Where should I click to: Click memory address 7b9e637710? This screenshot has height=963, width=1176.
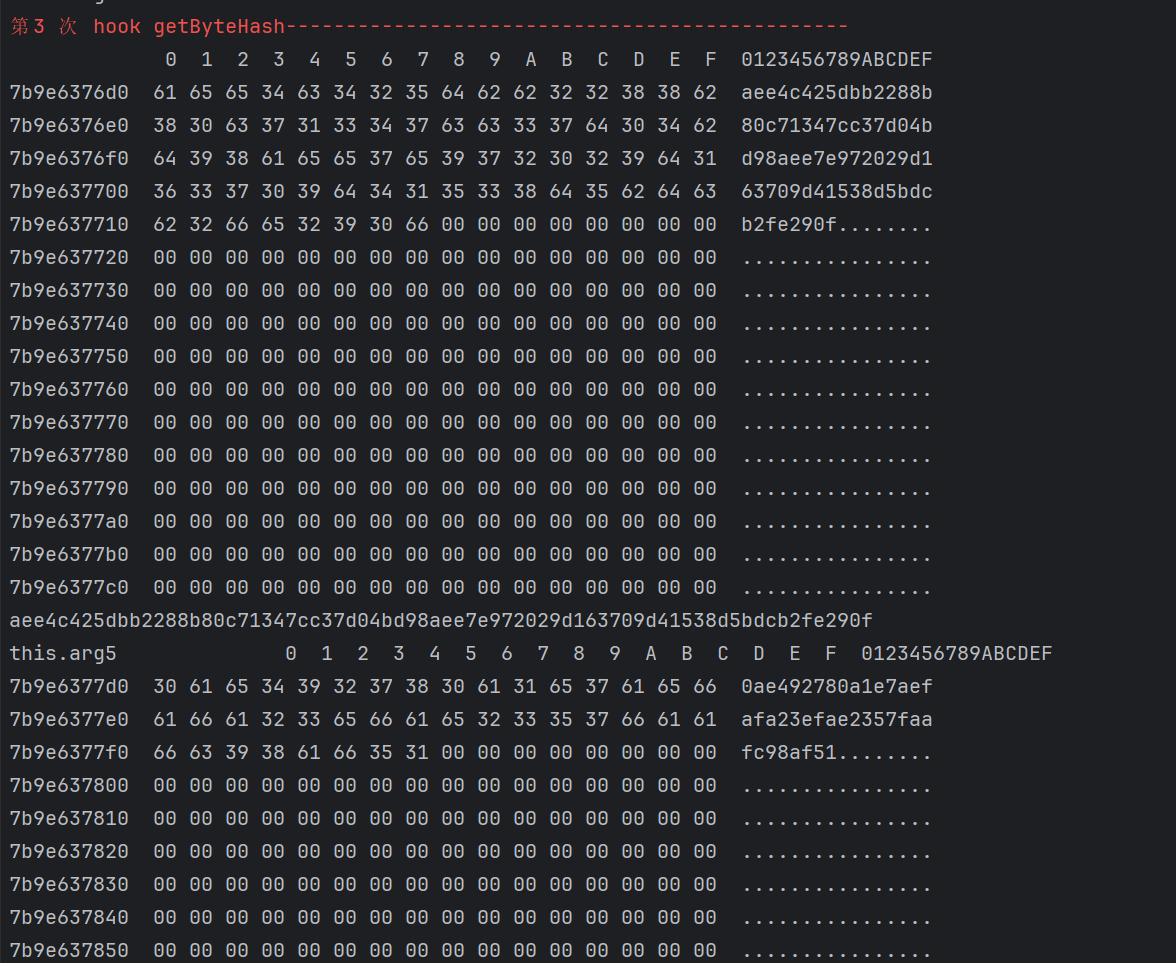pyautogui.click(x=69, y=225)
